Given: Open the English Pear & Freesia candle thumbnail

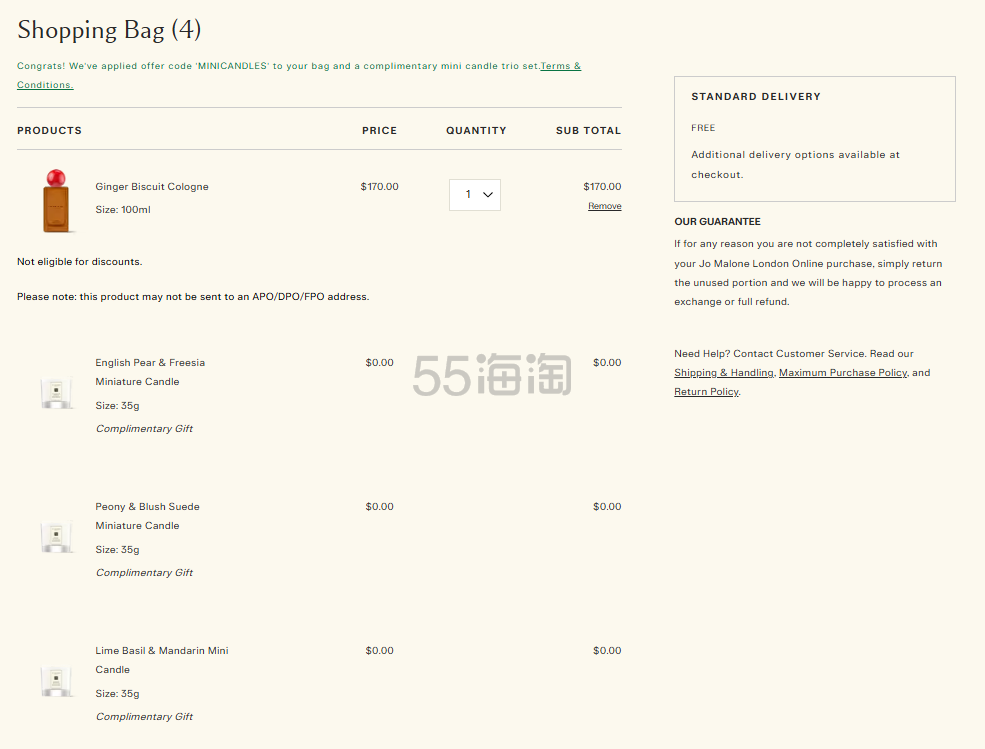Looking at the screenshot, I should (56, 393).
